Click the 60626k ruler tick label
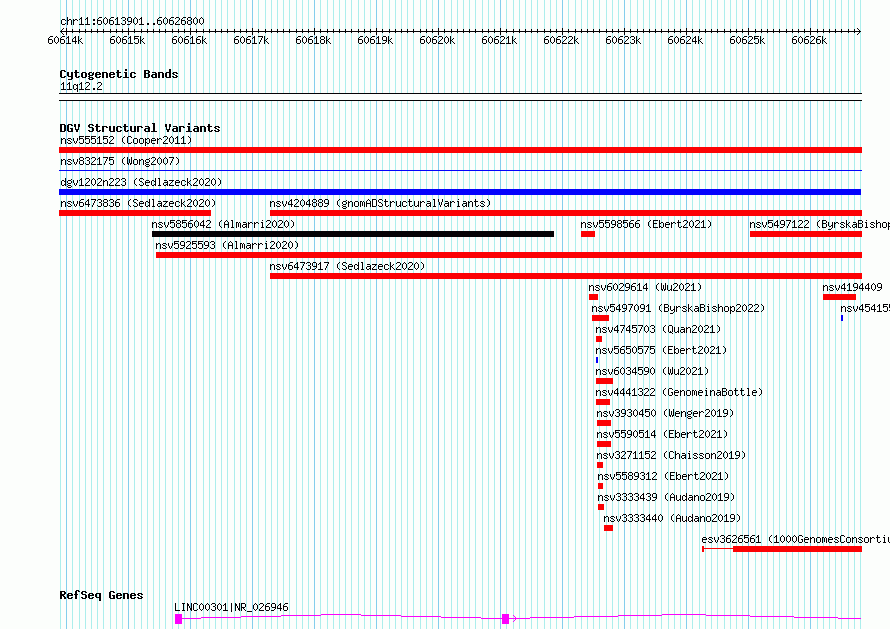Screen dimensions: 890x629 [x=809, y=41]
